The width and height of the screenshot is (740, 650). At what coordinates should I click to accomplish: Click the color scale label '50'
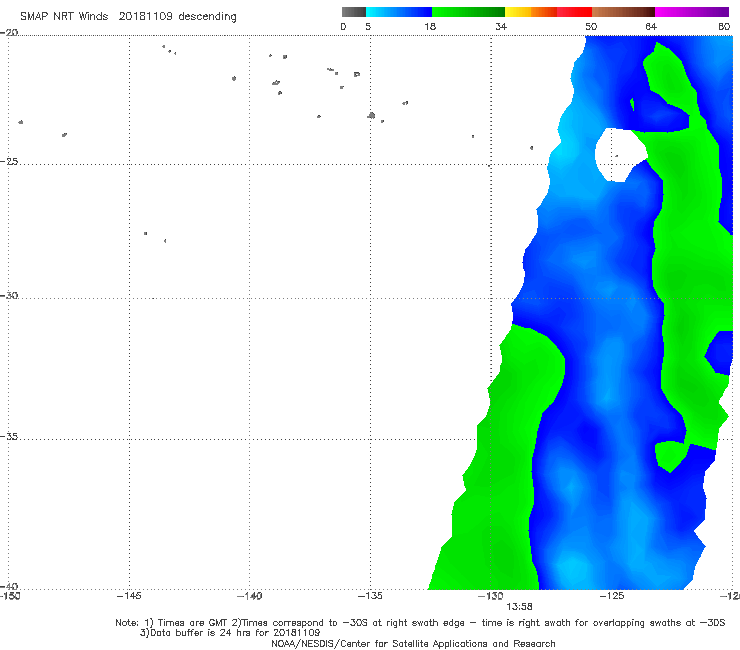pyautogui.click(x=591, y=26)
